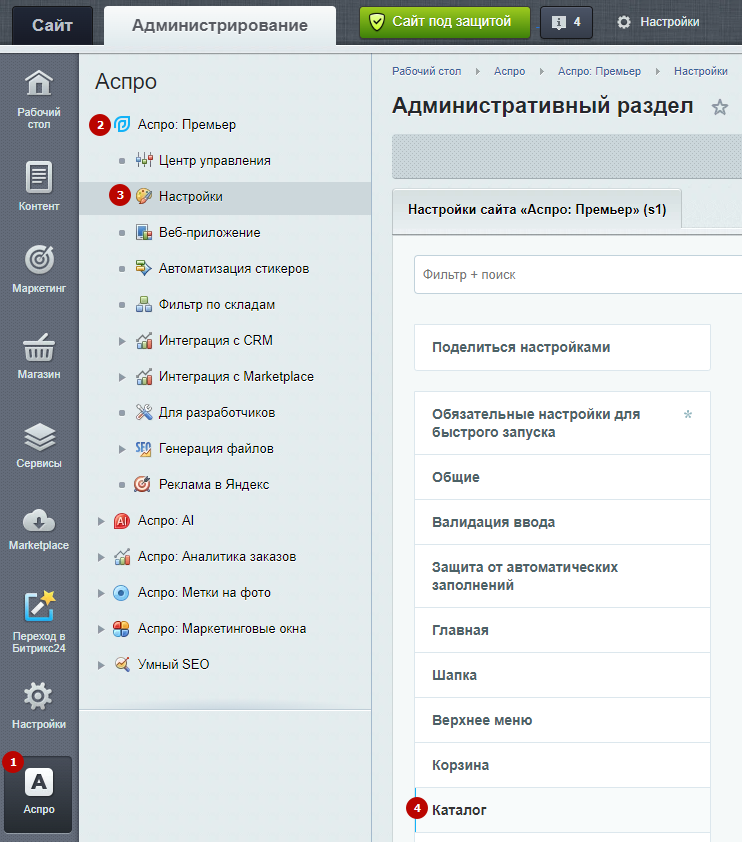Switch to the Сайт tab
This screenshot has height=842, width=742.
[x=52, y=25]
